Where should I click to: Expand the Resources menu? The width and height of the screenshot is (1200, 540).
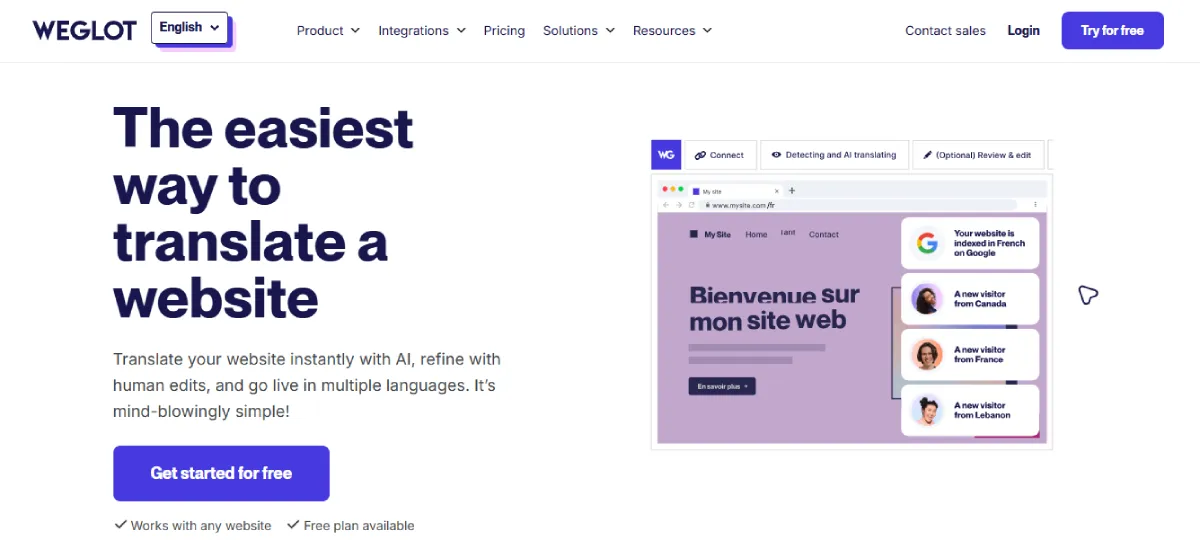click(x=672, y=31)
